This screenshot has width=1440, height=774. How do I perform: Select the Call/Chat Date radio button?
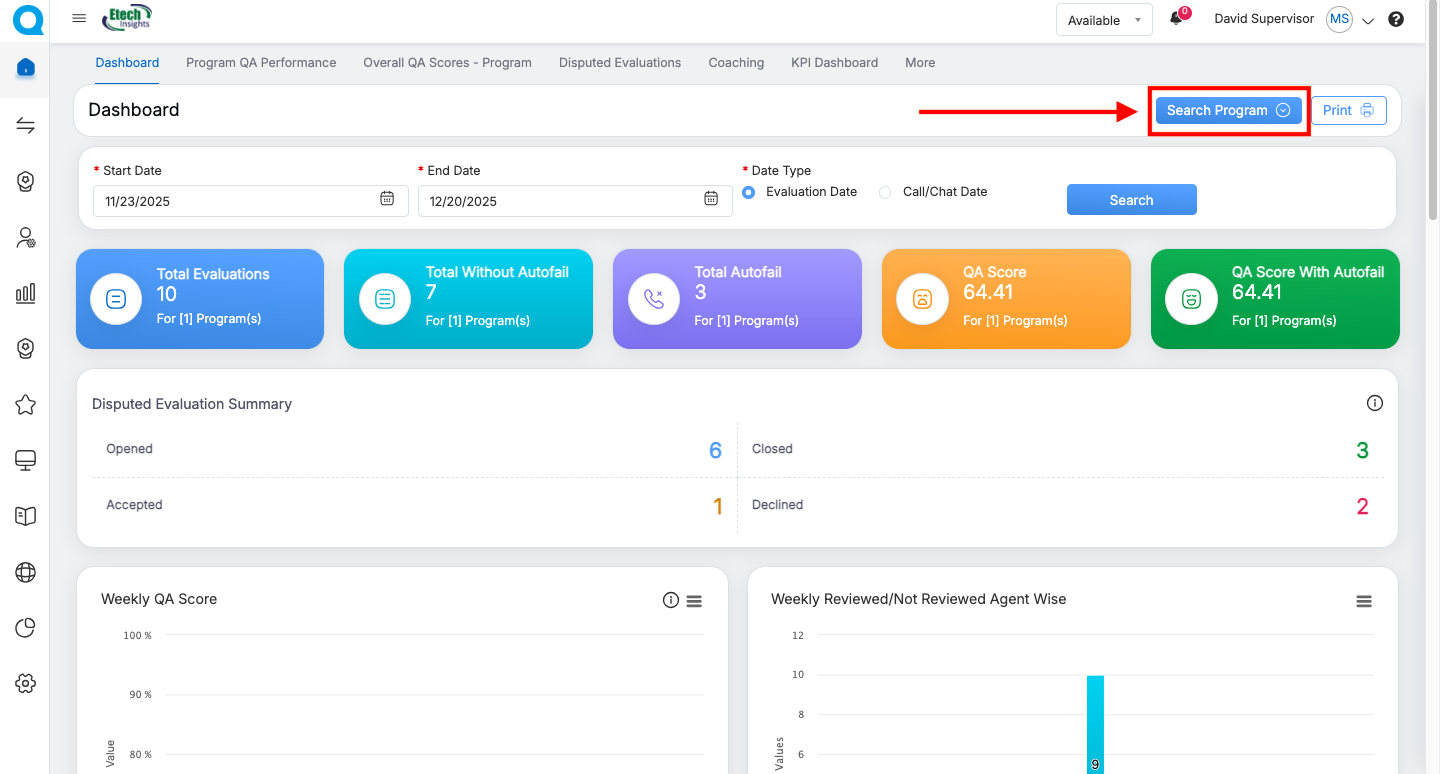(x=885, y=192)
